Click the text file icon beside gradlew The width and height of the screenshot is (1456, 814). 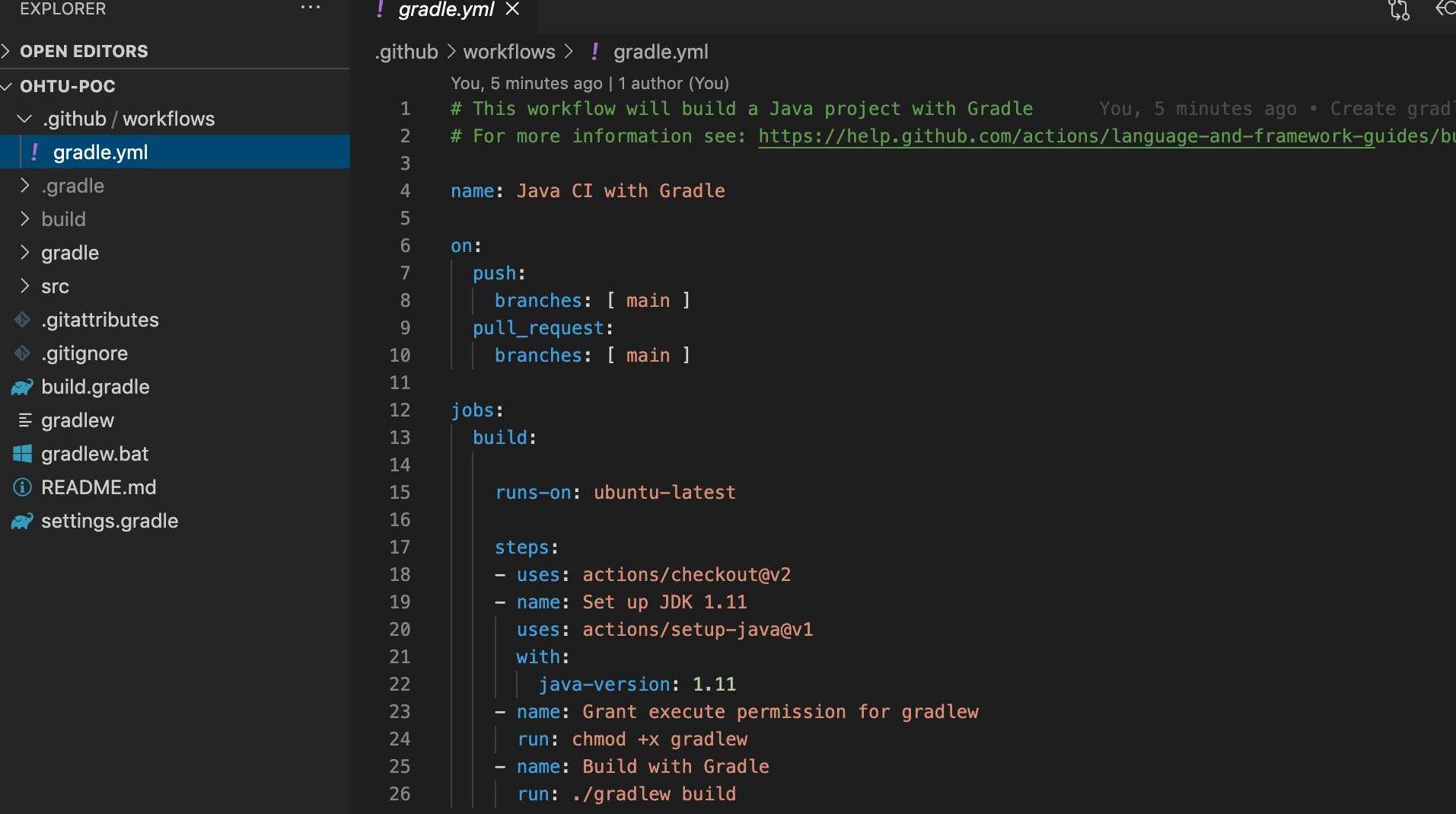point(24,420)
